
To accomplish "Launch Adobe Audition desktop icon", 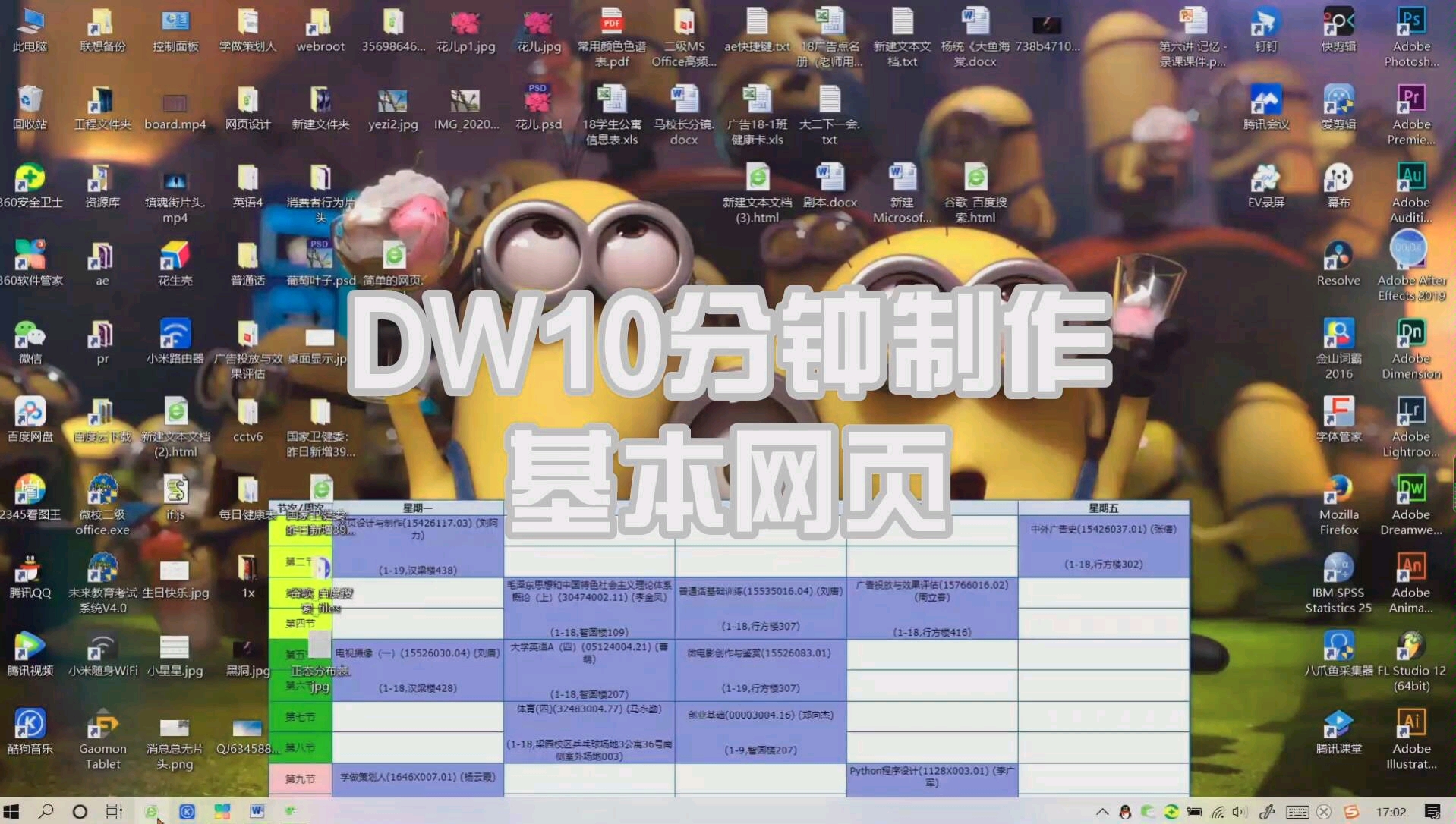I will pyautogui.click(x=1411, y=193).
